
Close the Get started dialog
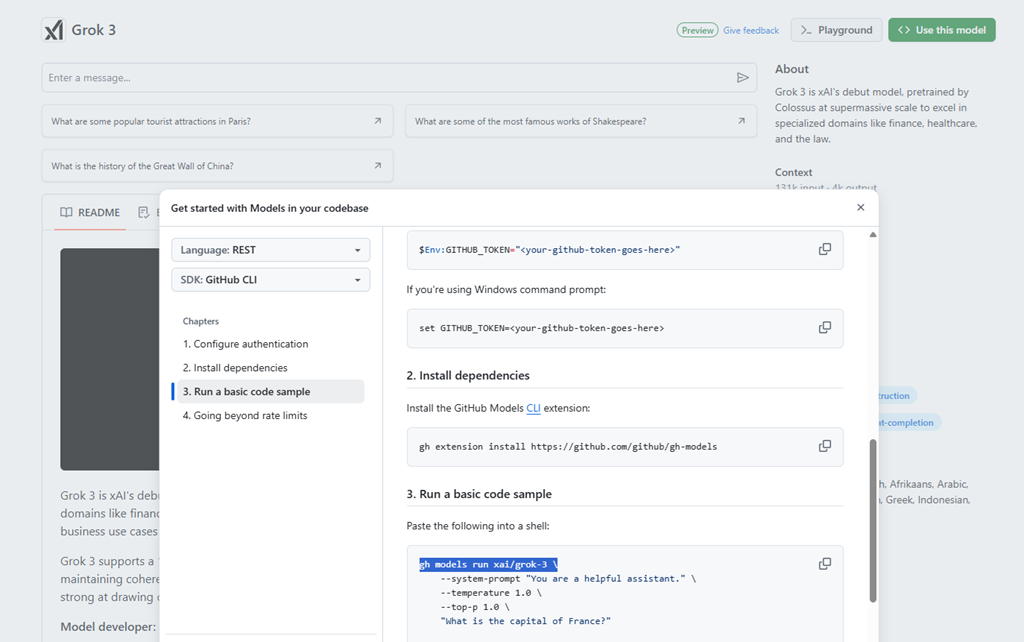(860, 208)
